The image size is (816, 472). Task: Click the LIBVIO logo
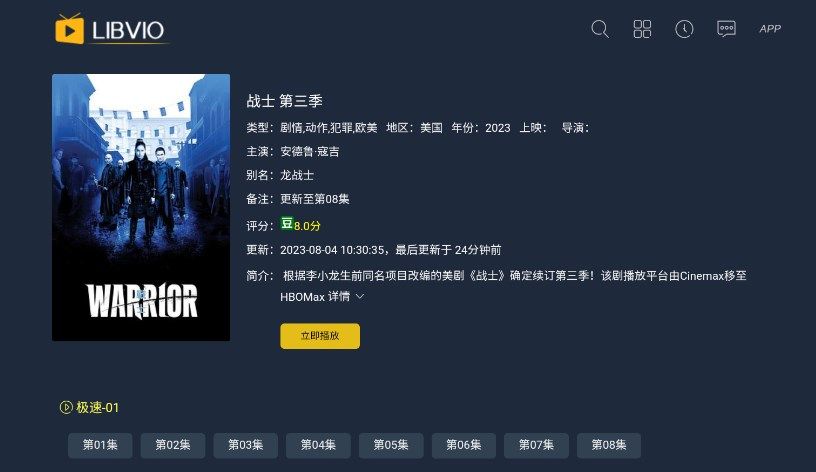pos(110,29)
